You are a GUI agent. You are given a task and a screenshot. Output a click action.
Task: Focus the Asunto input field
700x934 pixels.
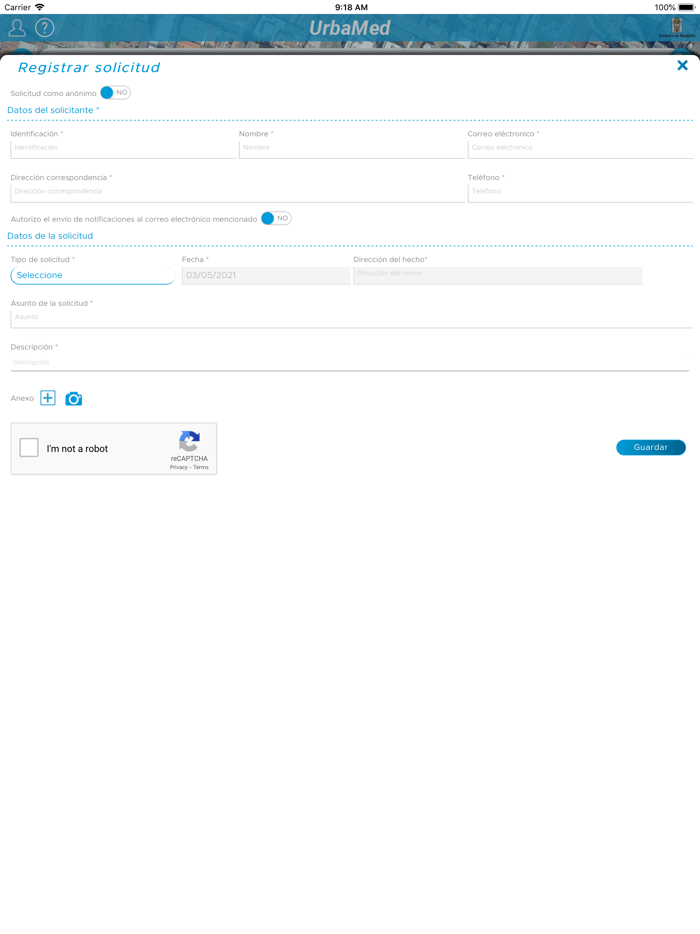351,319
